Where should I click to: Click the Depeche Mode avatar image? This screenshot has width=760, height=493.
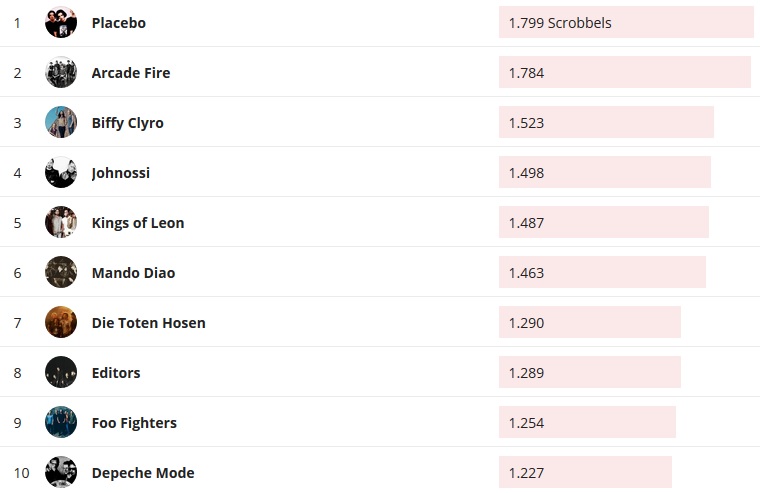click(x=61, y=472)
